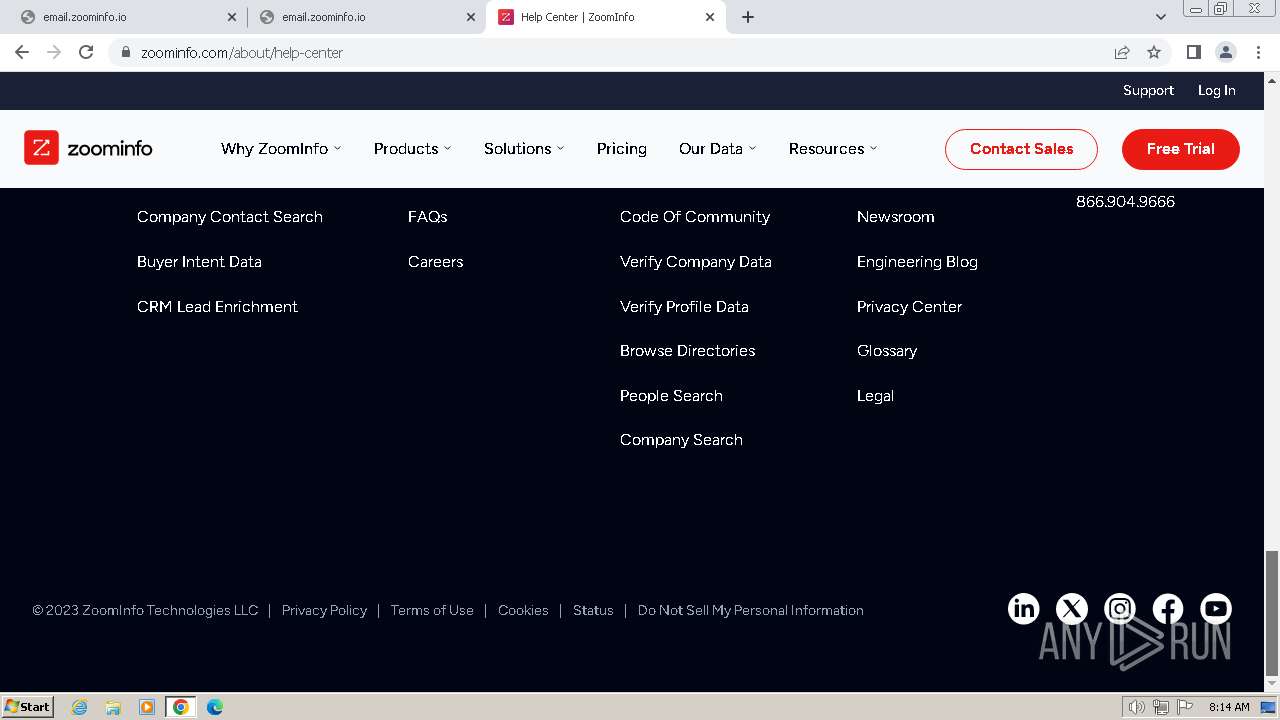Open Privacy Center link
Viewport: 1280px width, 720px height.
click(909, 307)
